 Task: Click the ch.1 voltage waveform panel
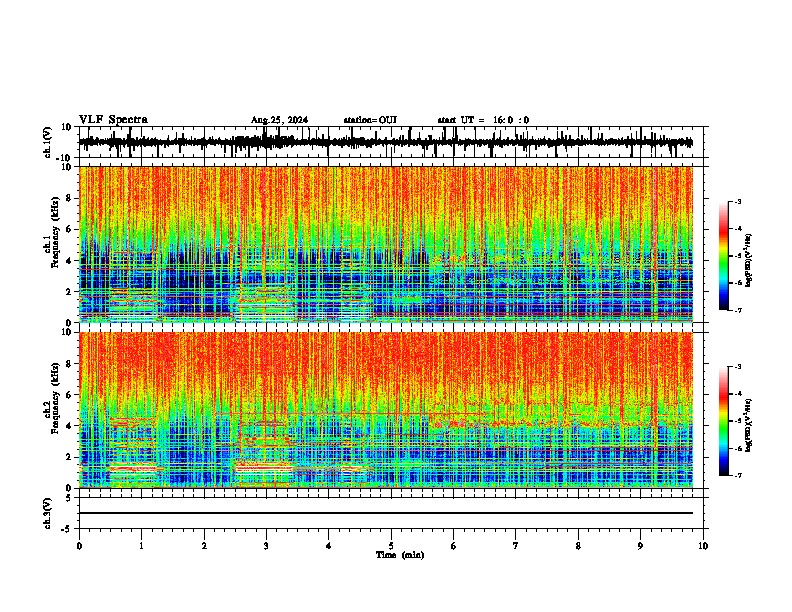pos(391,142)
